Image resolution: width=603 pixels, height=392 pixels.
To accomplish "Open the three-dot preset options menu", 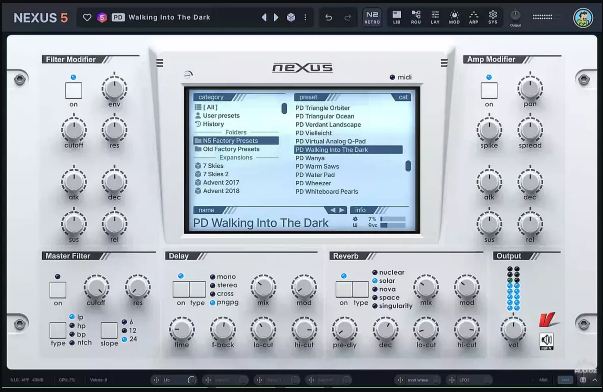I will (x=305, y=17).
